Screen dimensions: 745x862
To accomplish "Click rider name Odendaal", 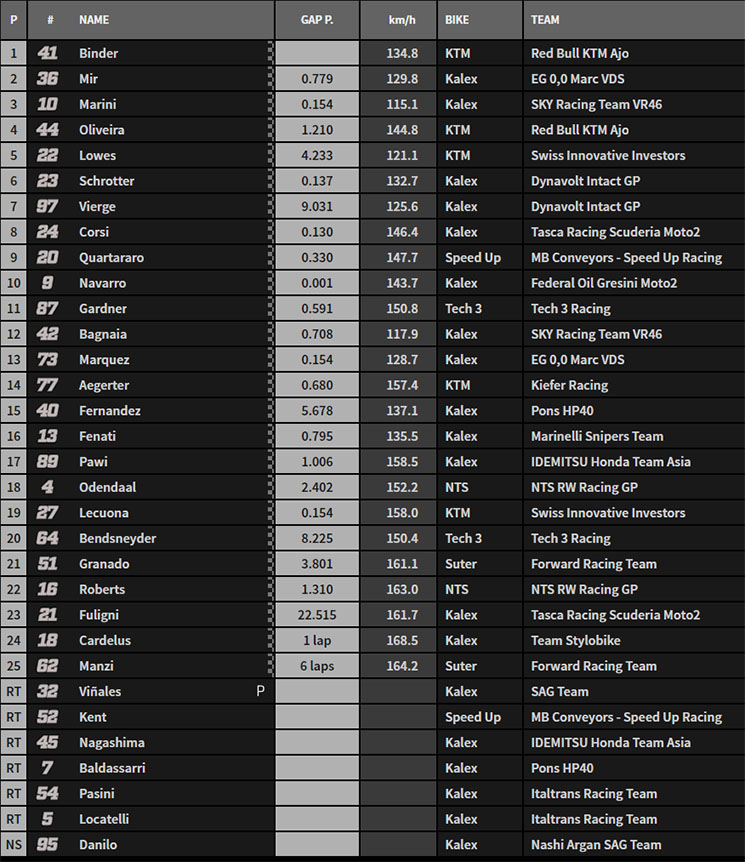I will (x=107, y=487).
